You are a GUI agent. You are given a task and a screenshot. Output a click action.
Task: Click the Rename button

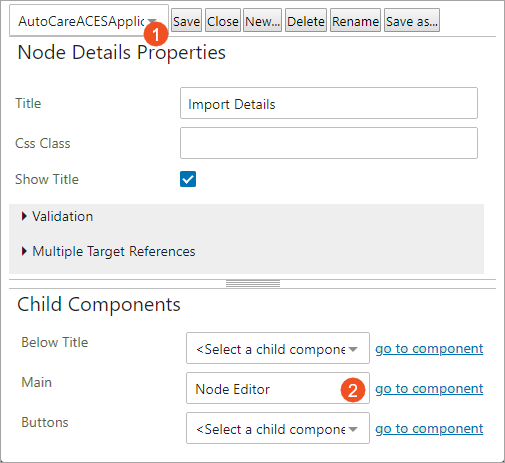(355, 20)
